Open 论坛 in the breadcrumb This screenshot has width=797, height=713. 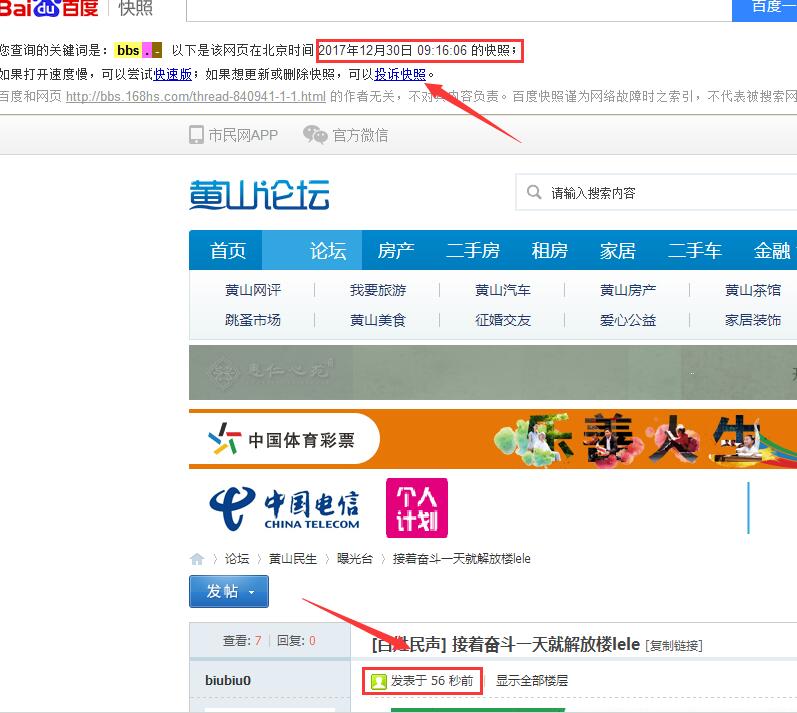tap(237, 559)
